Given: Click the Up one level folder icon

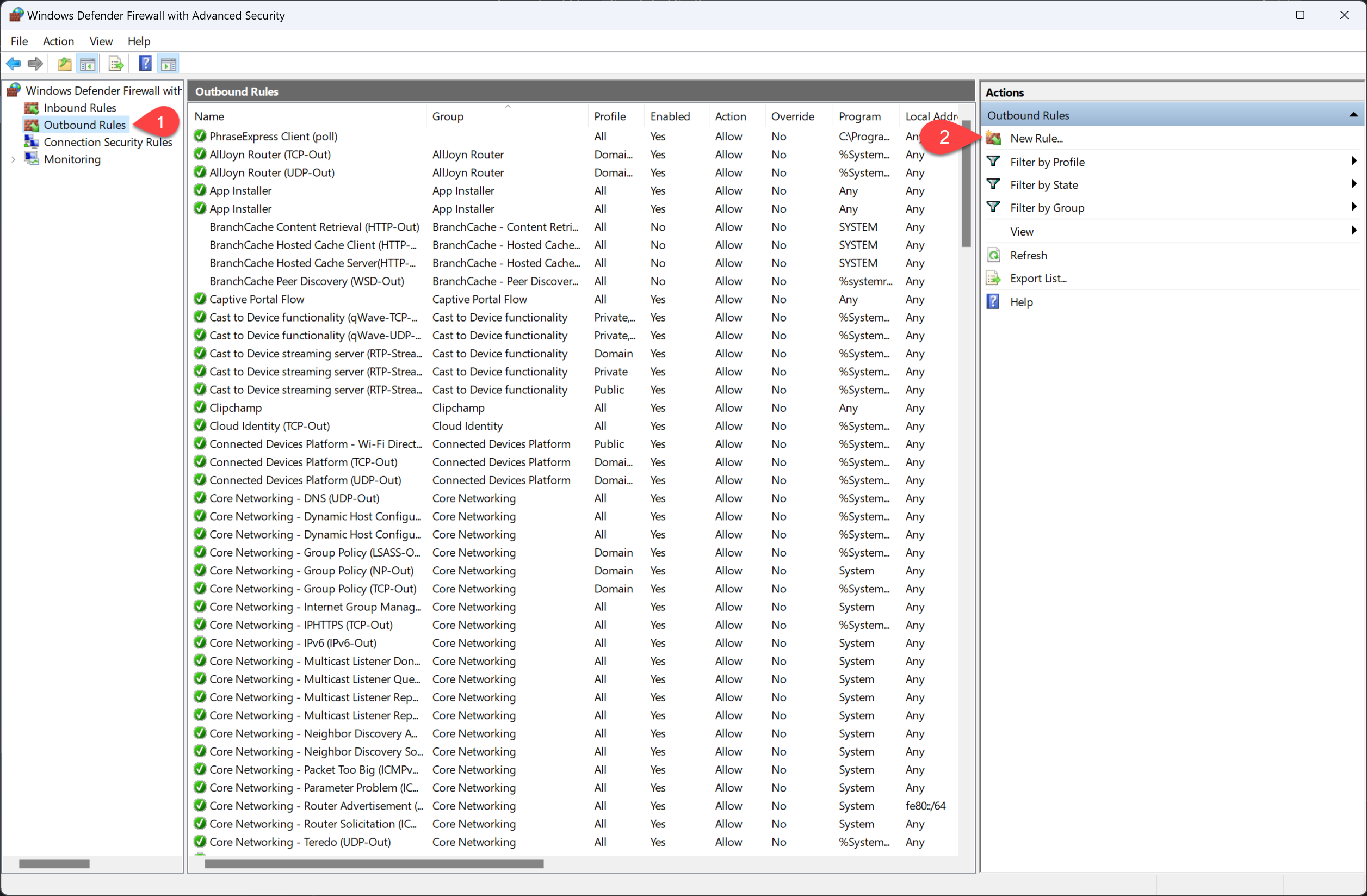Looking at the screenshot, I should pyautogui.click(x=64, y=64).
